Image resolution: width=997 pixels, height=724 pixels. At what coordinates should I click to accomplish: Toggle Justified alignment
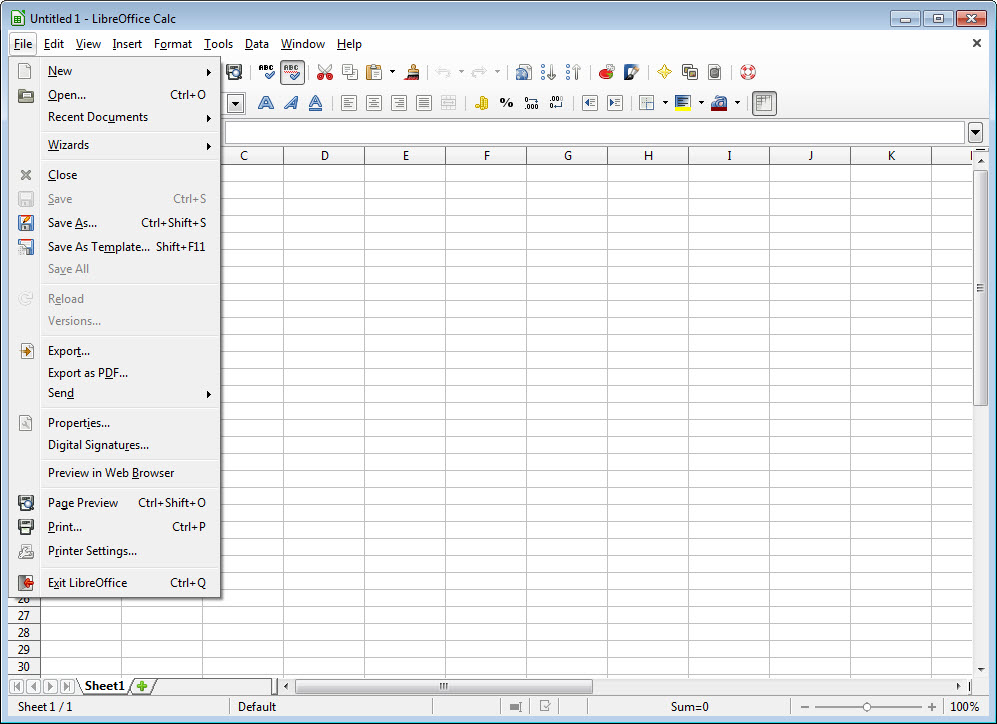[x=423, y=103]
